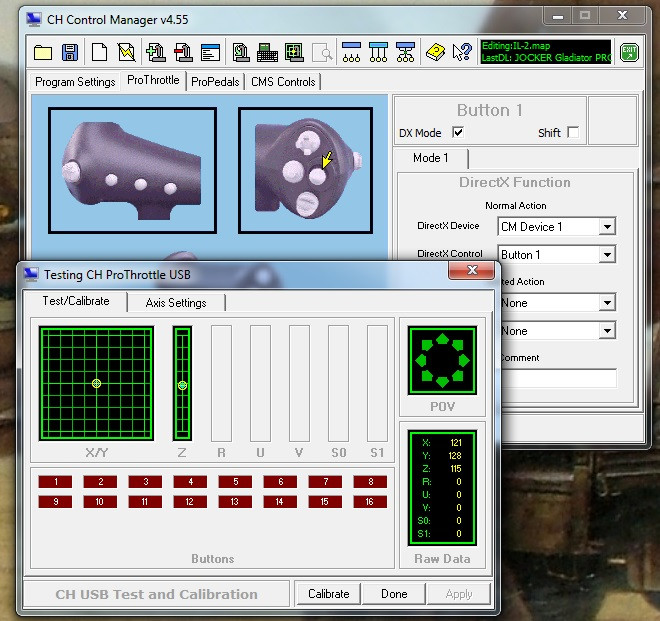Open the Axis Settings tab
660x621 pixels.
(x=175, y=303)
